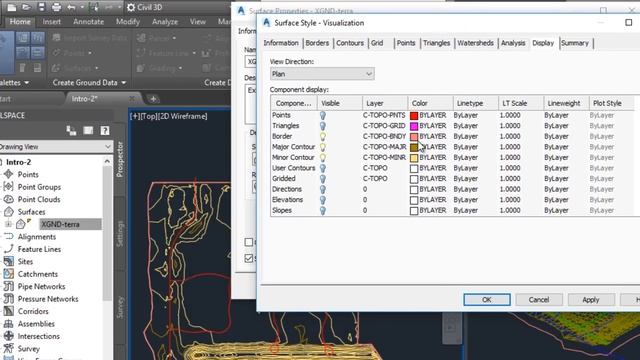640x360 pixels.
Task: Expand the XGND-terra surface tree node
Action: [8, 224]
